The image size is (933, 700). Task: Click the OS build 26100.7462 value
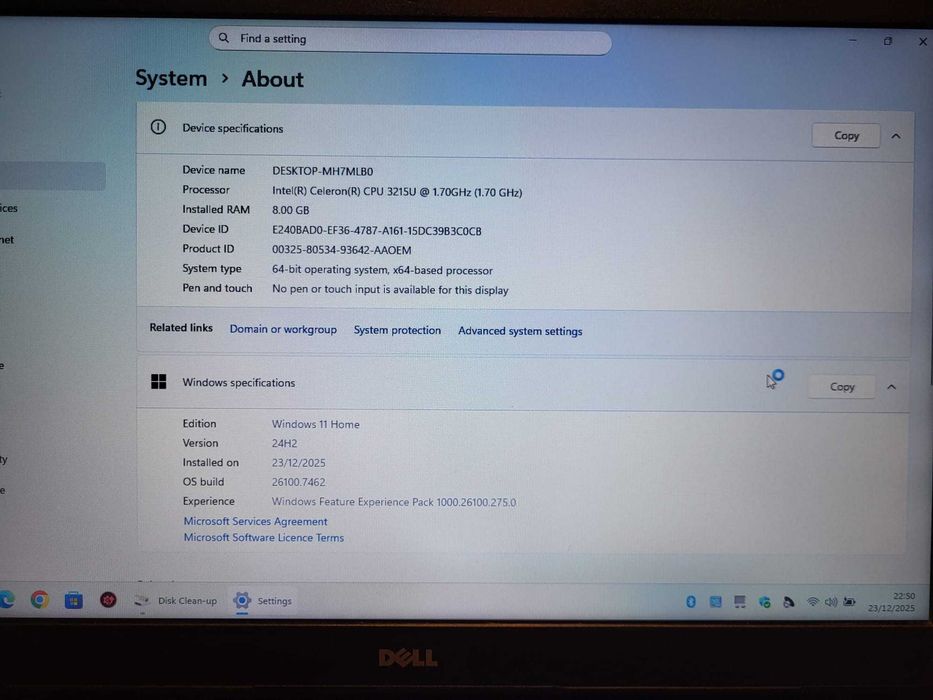[x=299, y=482]
